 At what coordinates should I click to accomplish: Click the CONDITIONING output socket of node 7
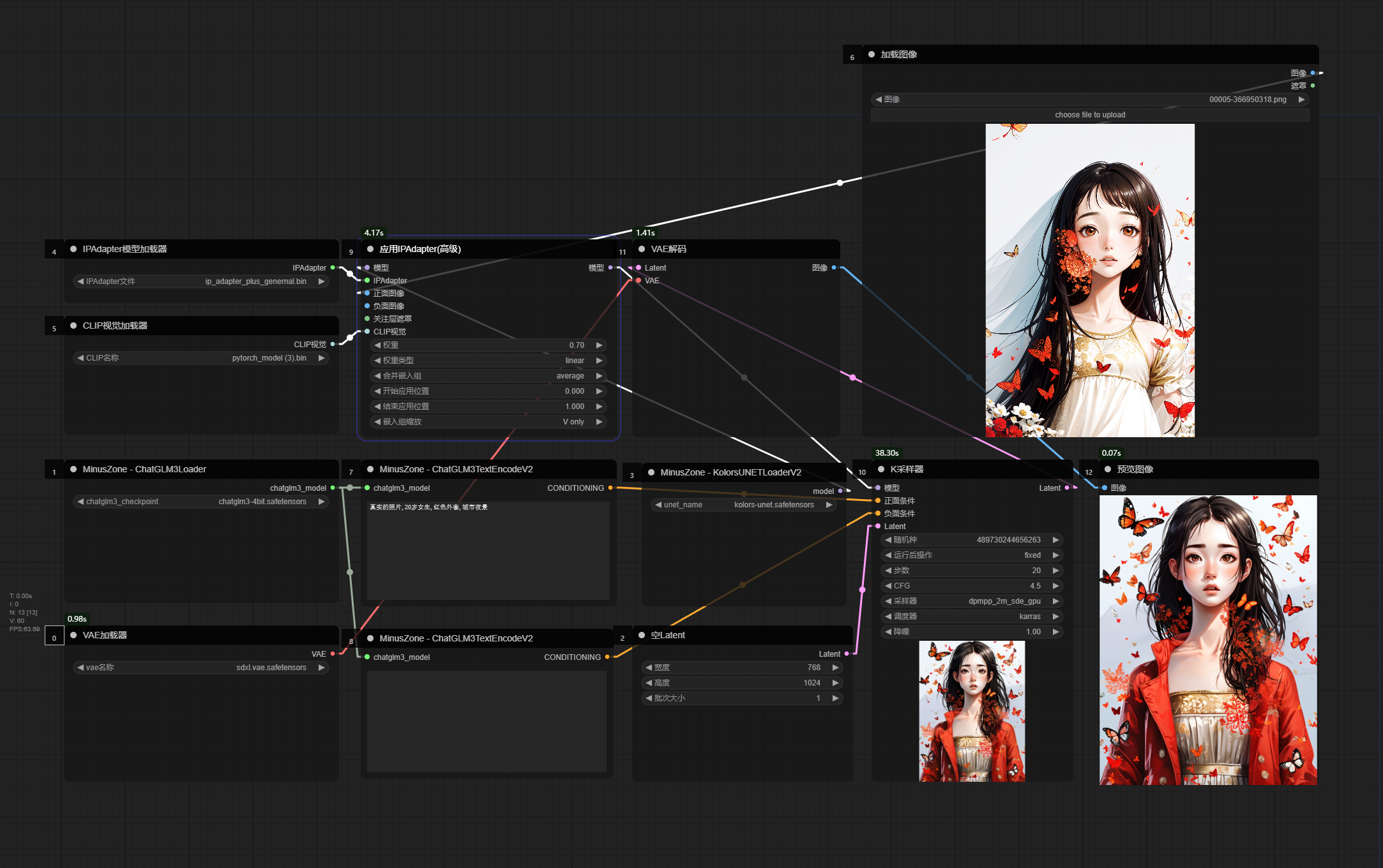point(610,488)
